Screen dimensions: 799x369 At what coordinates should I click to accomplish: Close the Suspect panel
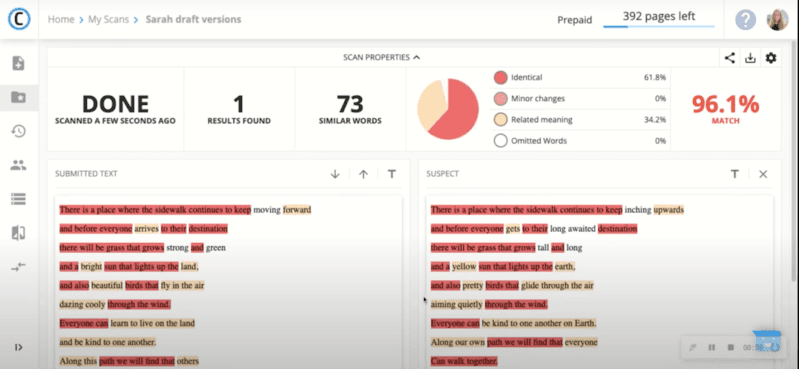[x=763, y=174]
